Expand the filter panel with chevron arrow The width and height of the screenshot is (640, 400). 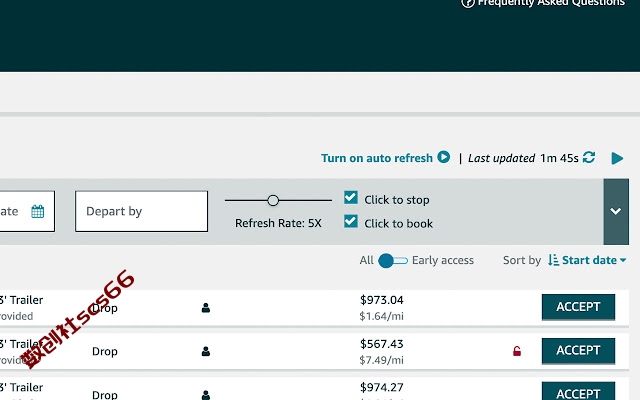(616, 211)
